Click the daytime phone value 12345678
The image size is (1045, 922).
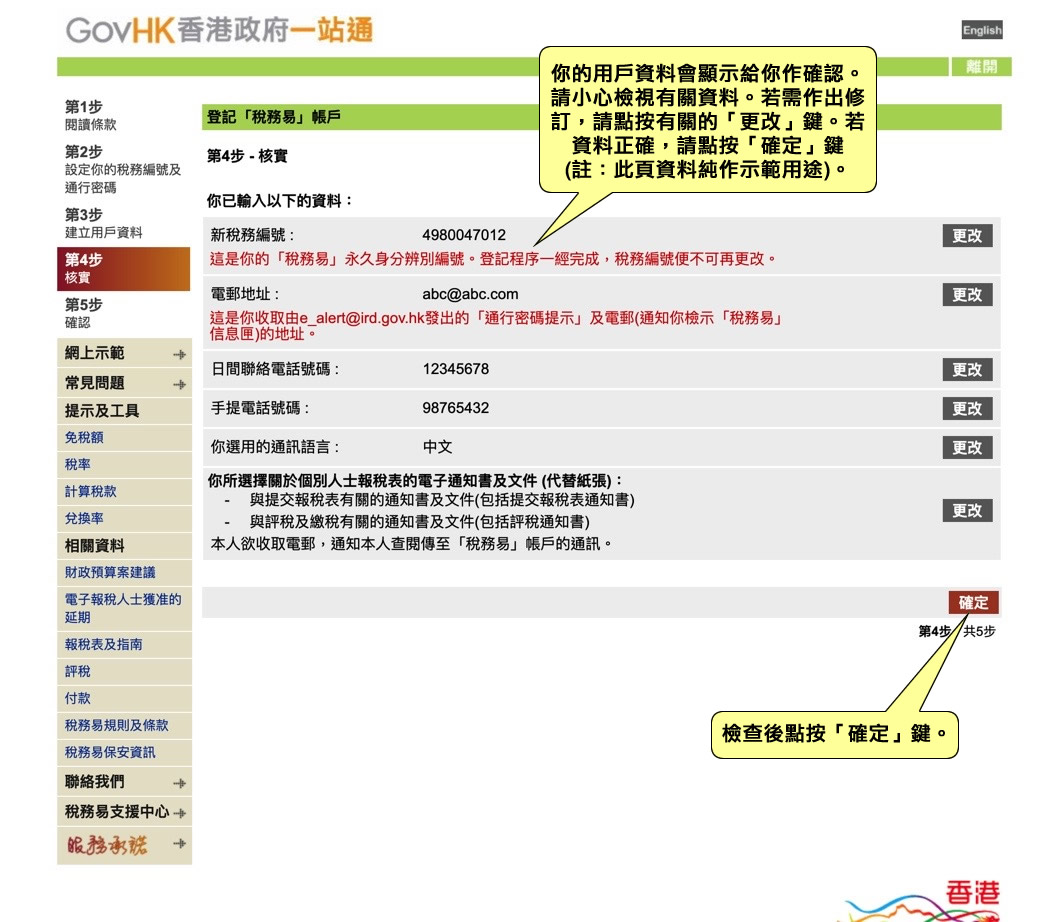456,369
